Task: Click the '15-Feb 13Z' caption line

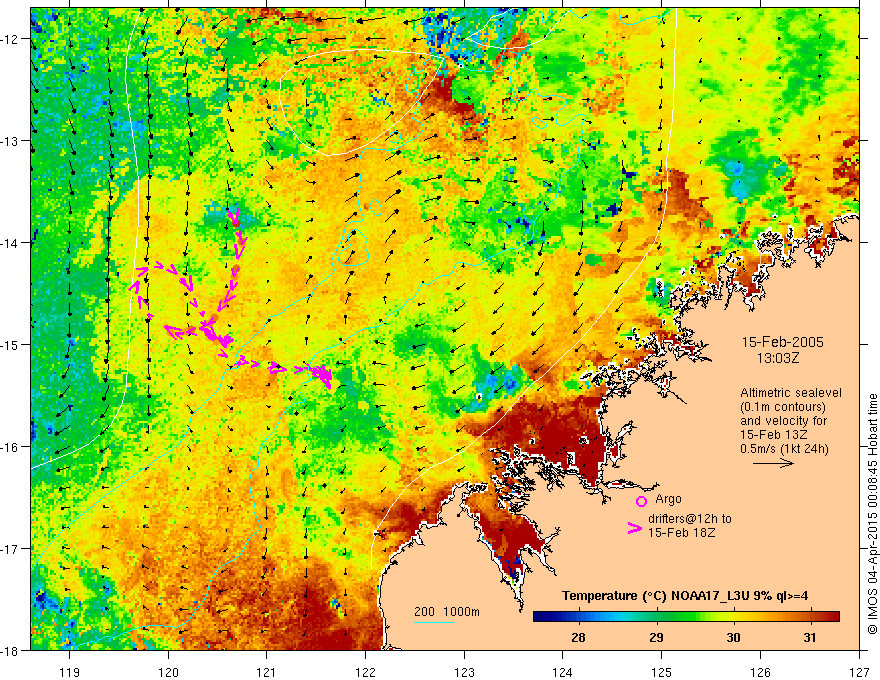Action: tap(773, 435)
